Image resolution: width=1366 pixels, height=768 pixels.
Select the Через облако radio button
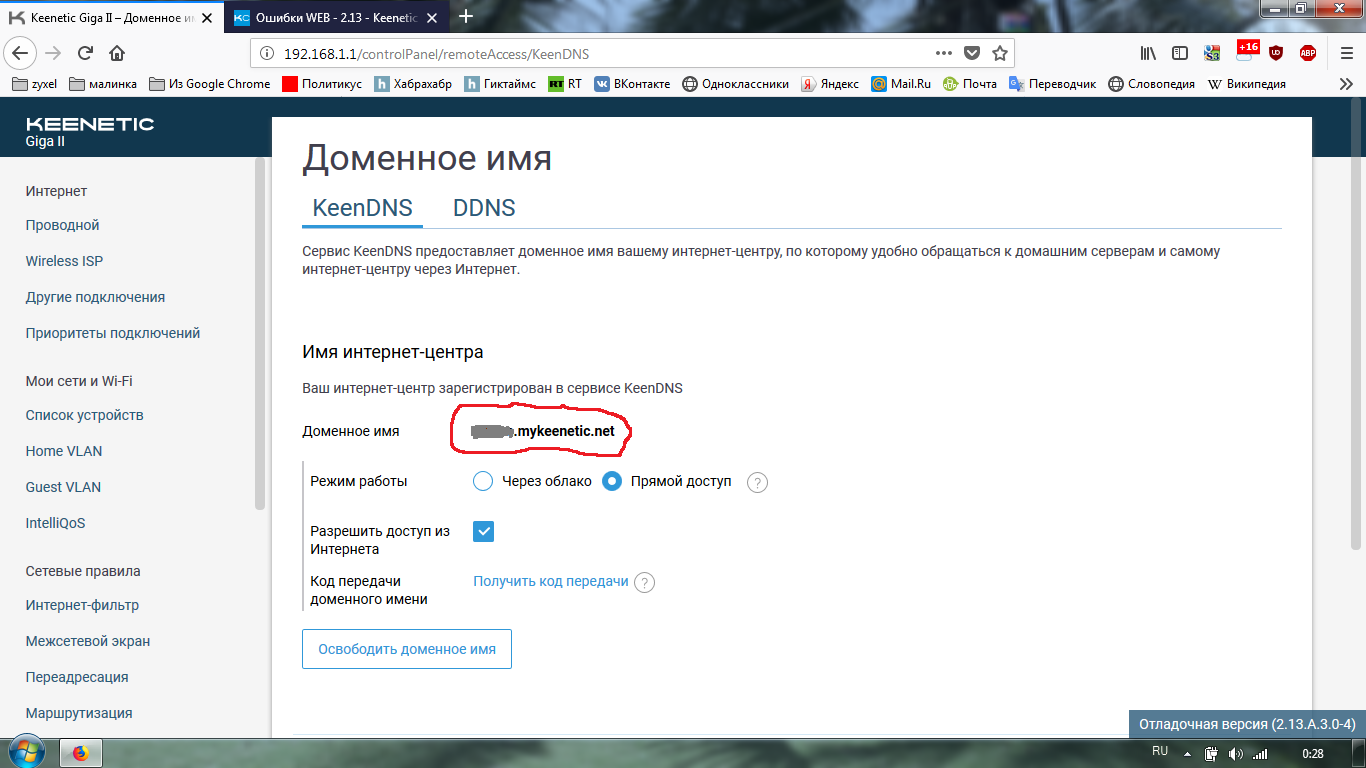(483, 481)
